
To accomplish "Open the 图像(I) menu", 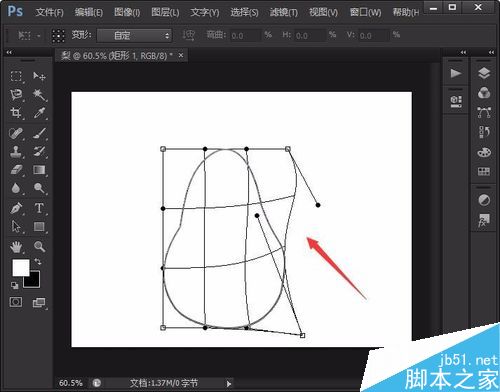I will click(127, 13).
